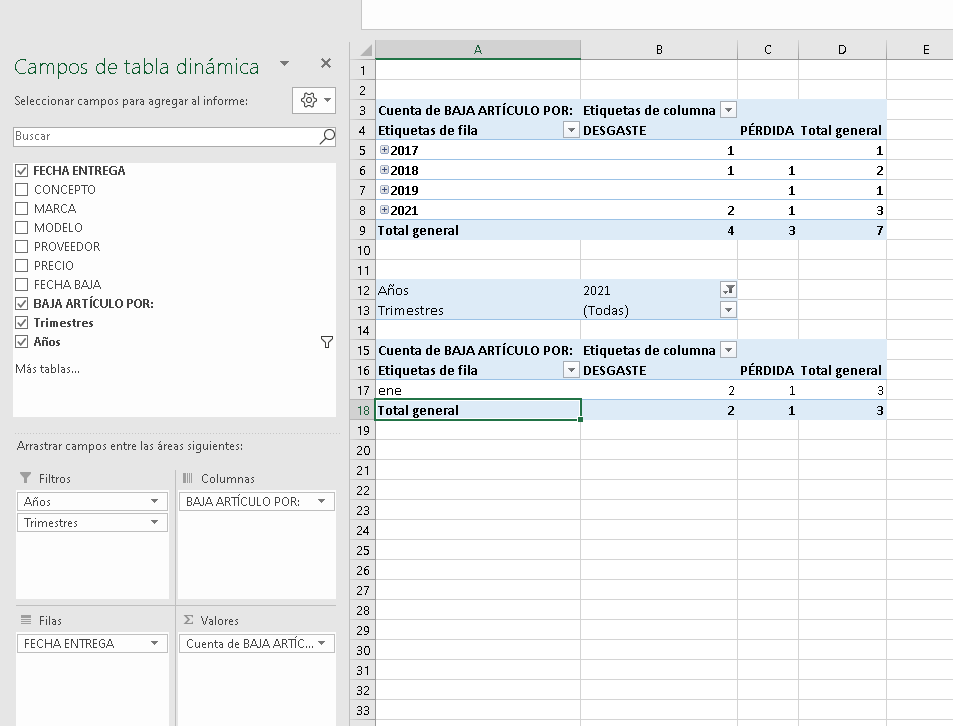Open Etiquetas de columna filter in row 3

pos(728,110)
